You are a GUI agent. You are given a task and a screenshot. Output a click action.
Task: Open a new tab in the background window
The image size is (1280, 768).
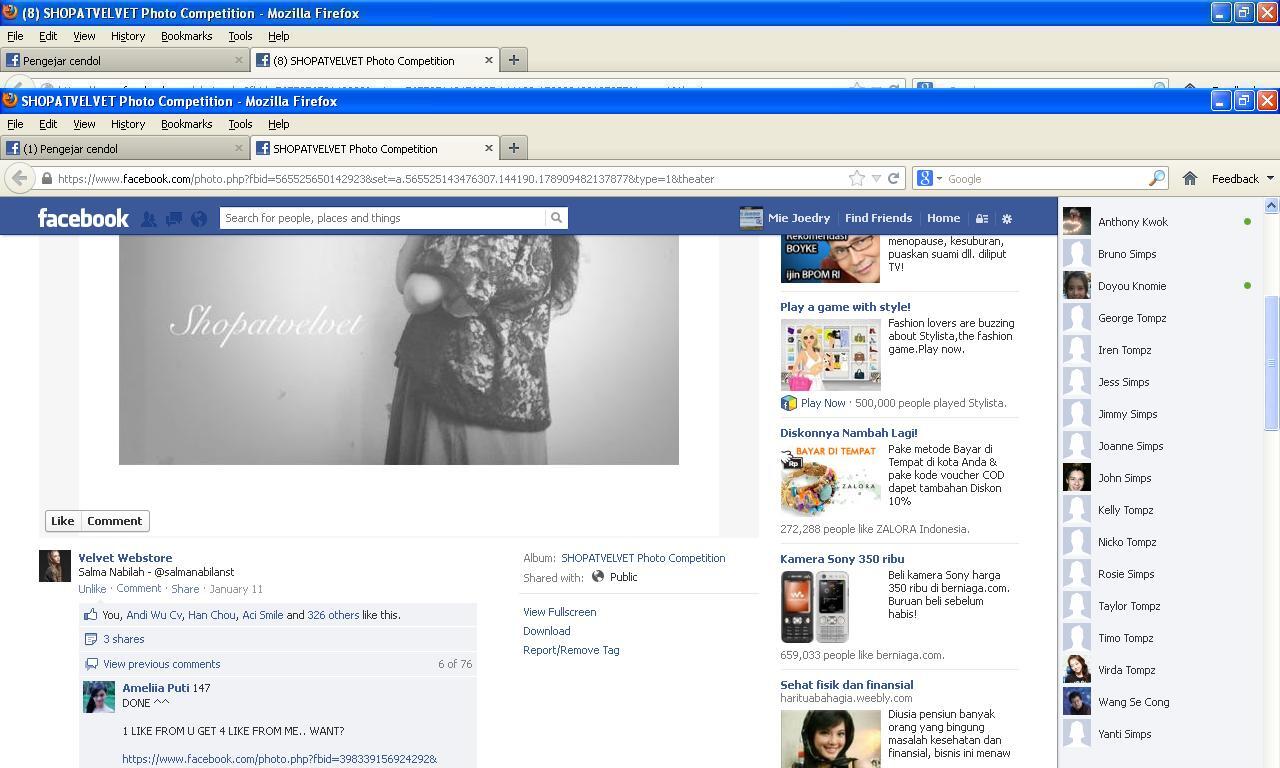coord(513,60)
